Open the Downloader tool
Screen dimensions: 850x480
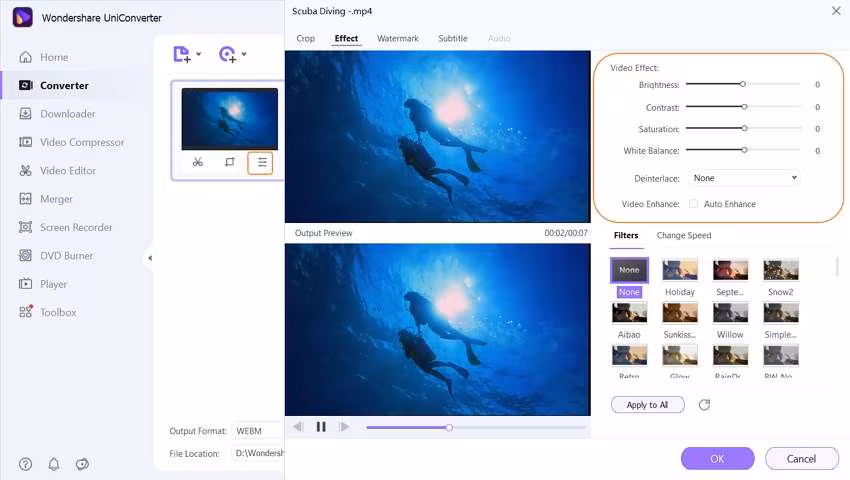coord(56,114)
